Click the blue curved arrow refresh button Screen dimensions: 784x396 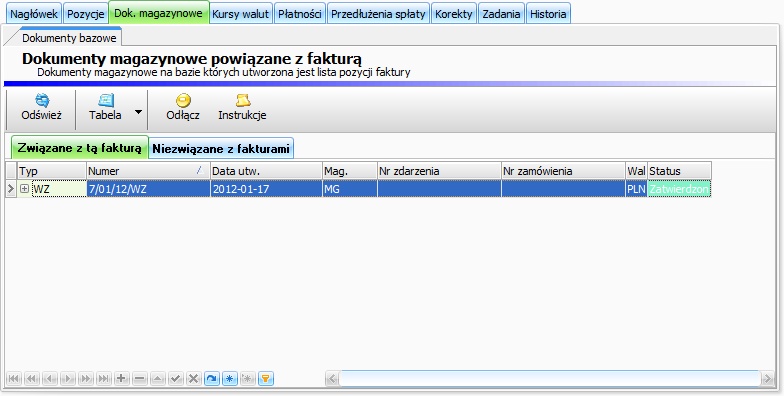click(212, 378)
